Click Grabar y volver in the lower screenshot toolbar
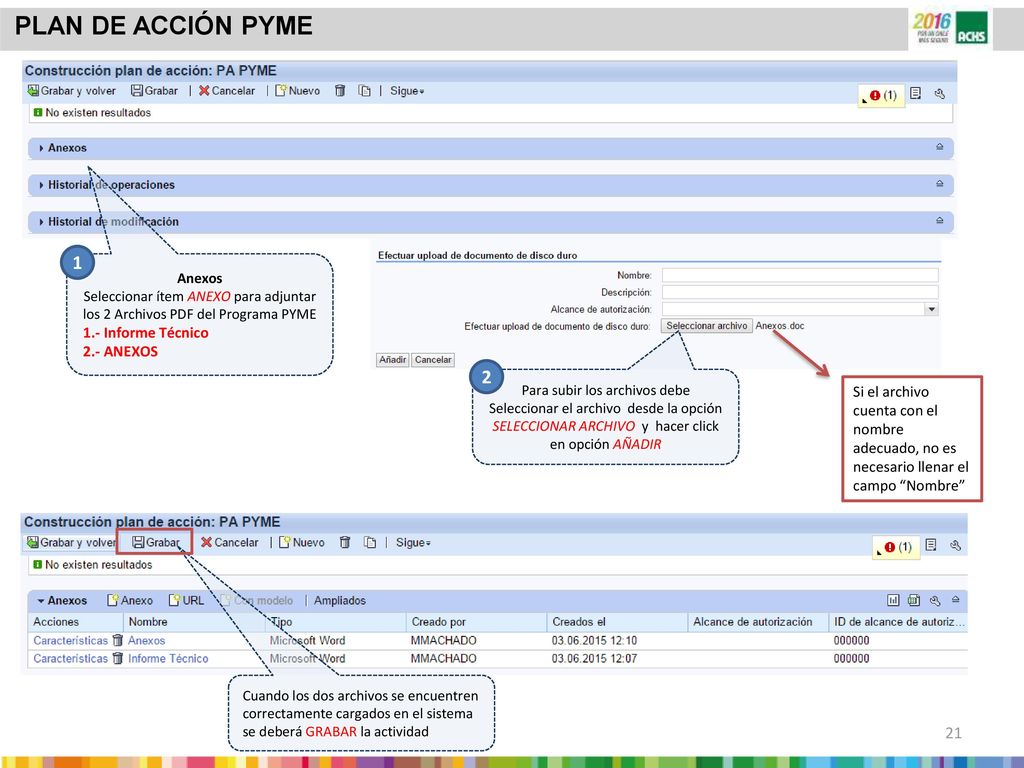Viewport: 1024px width, 768px height. (x=72, y=543)
